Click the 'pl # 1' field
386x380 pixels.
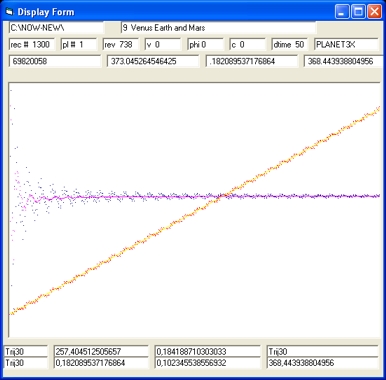pyautogui.click(x=79, y=45)
